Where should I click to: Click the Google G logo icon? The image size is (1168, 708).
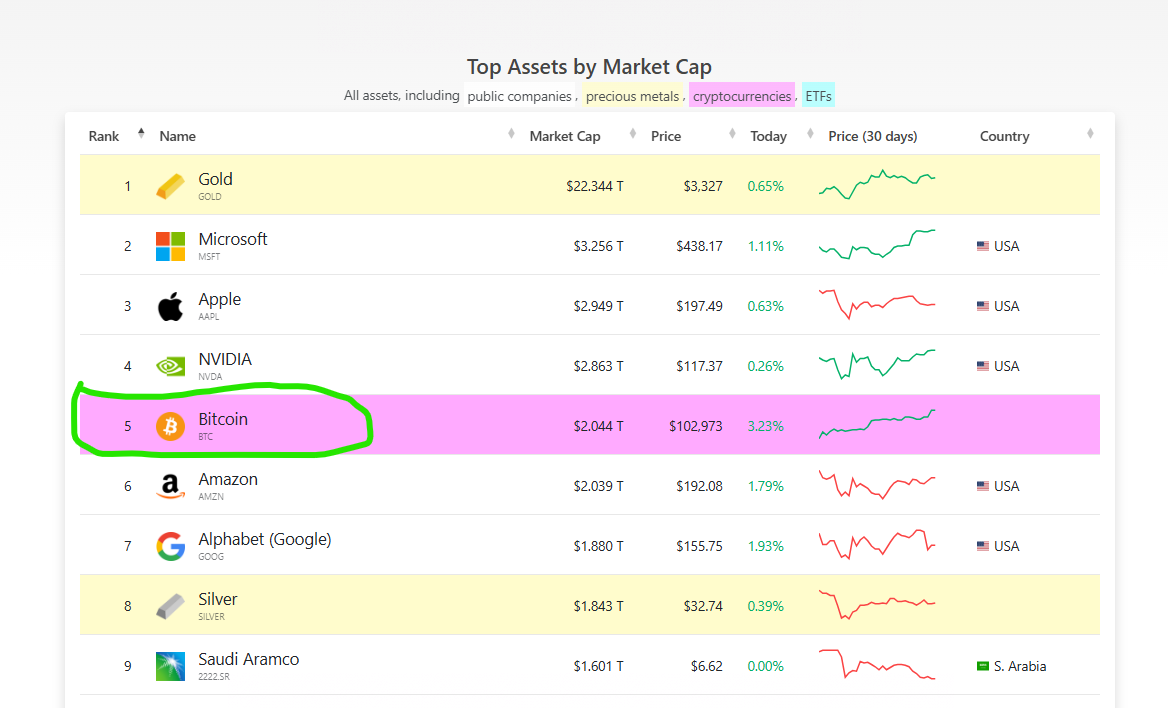(170, 546)
